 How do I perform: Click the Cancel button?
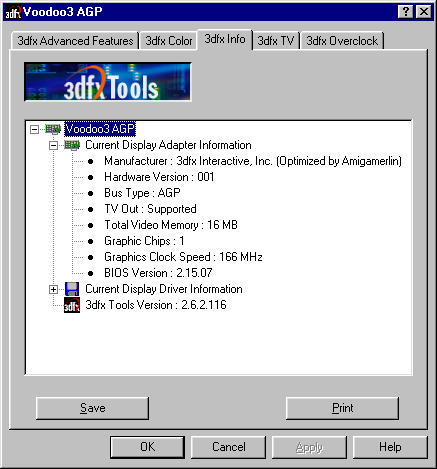(229, 447)
